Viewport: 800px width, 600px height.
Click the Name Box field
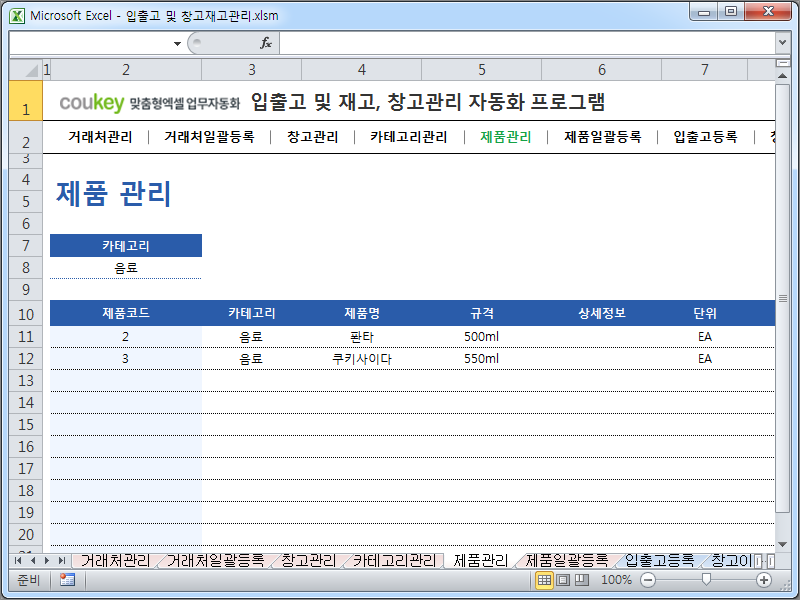pos(91,43)
